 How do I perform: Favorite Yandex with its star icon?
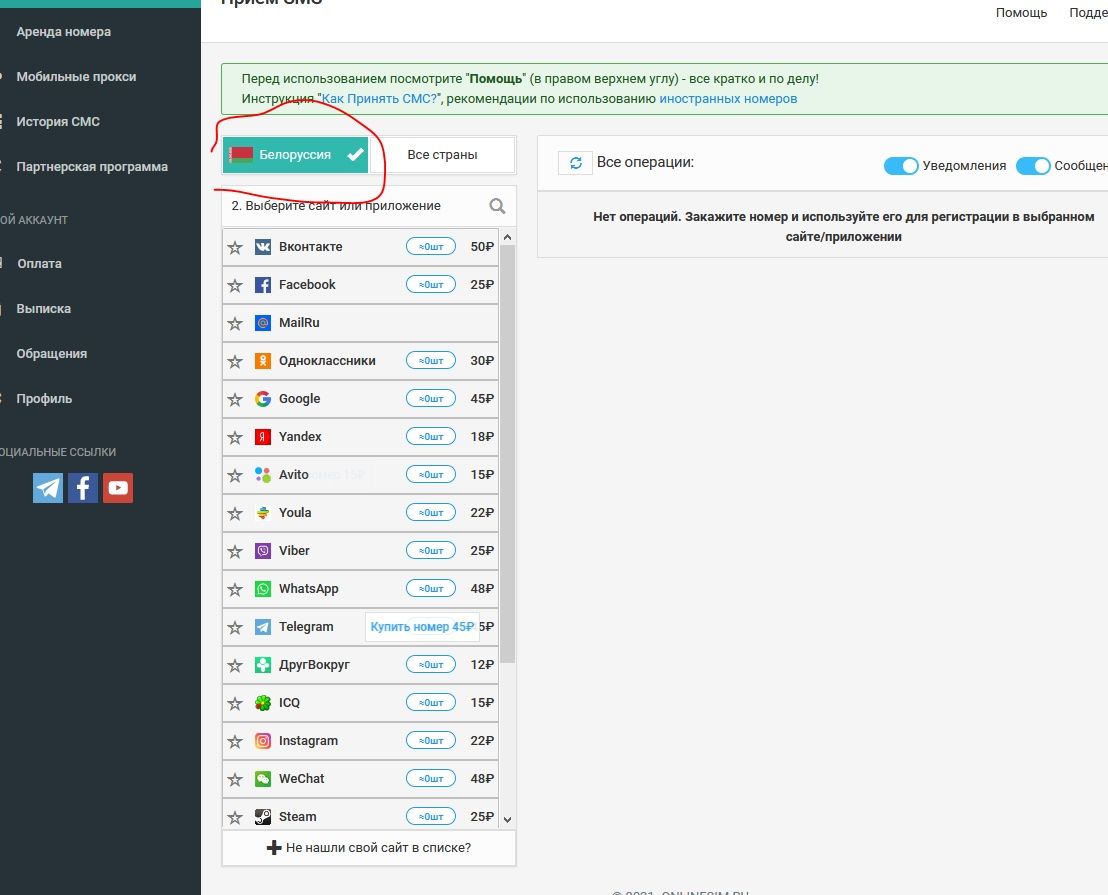(235, 437)
